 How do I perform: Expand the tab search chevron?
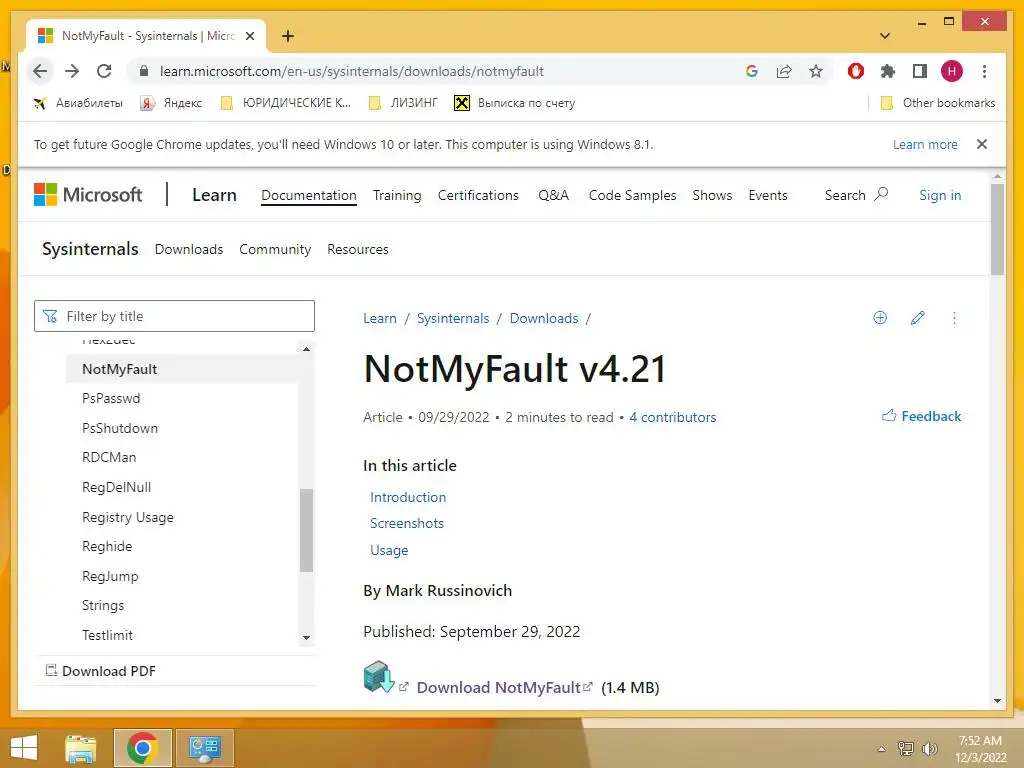tap(885, 36)
